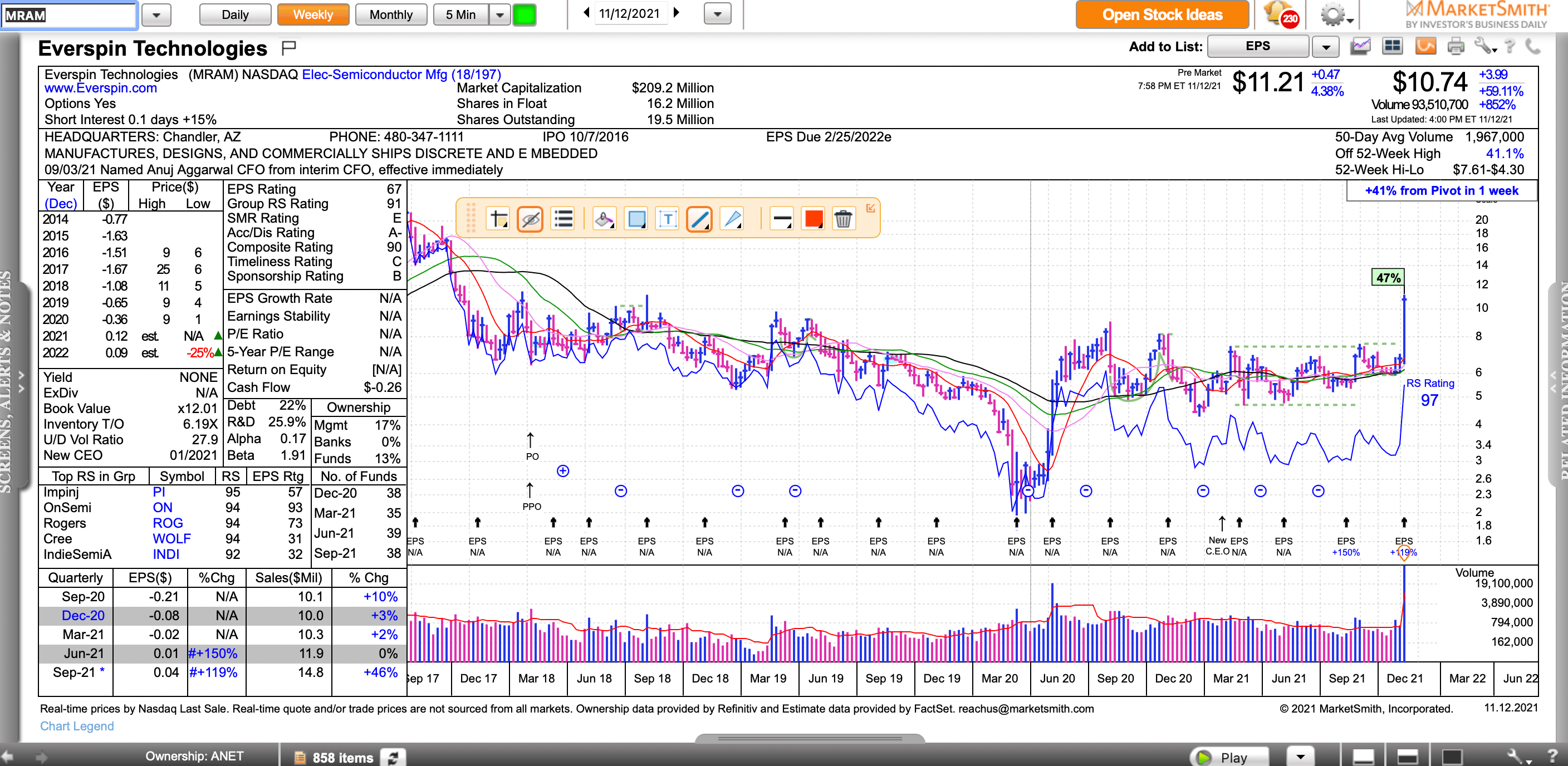
Task: Delete annotations with the trash icon
Action: pos(842,219)
